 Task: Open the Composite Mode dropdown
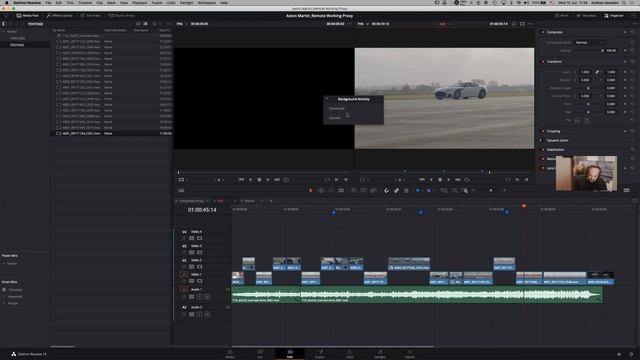589,42
